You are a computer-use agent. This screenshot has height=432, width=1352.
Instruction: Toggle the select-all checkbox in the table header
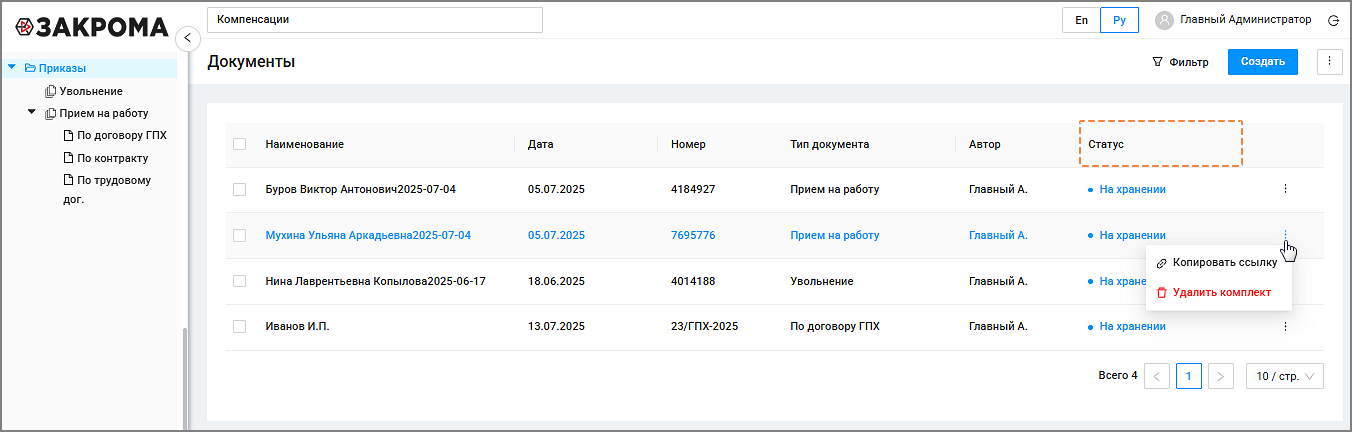[239, 144]
